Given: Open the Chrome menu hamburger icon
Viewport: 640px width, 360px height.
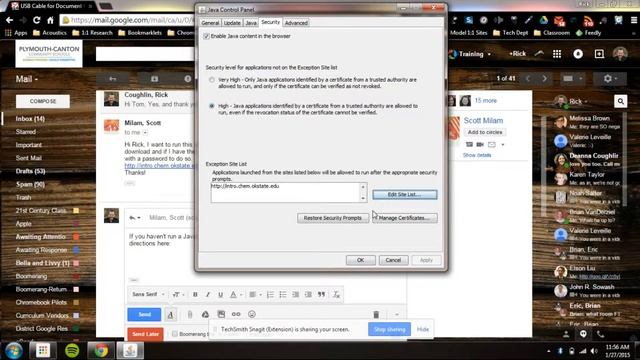Looking at the screenshot, I should 633,20.
